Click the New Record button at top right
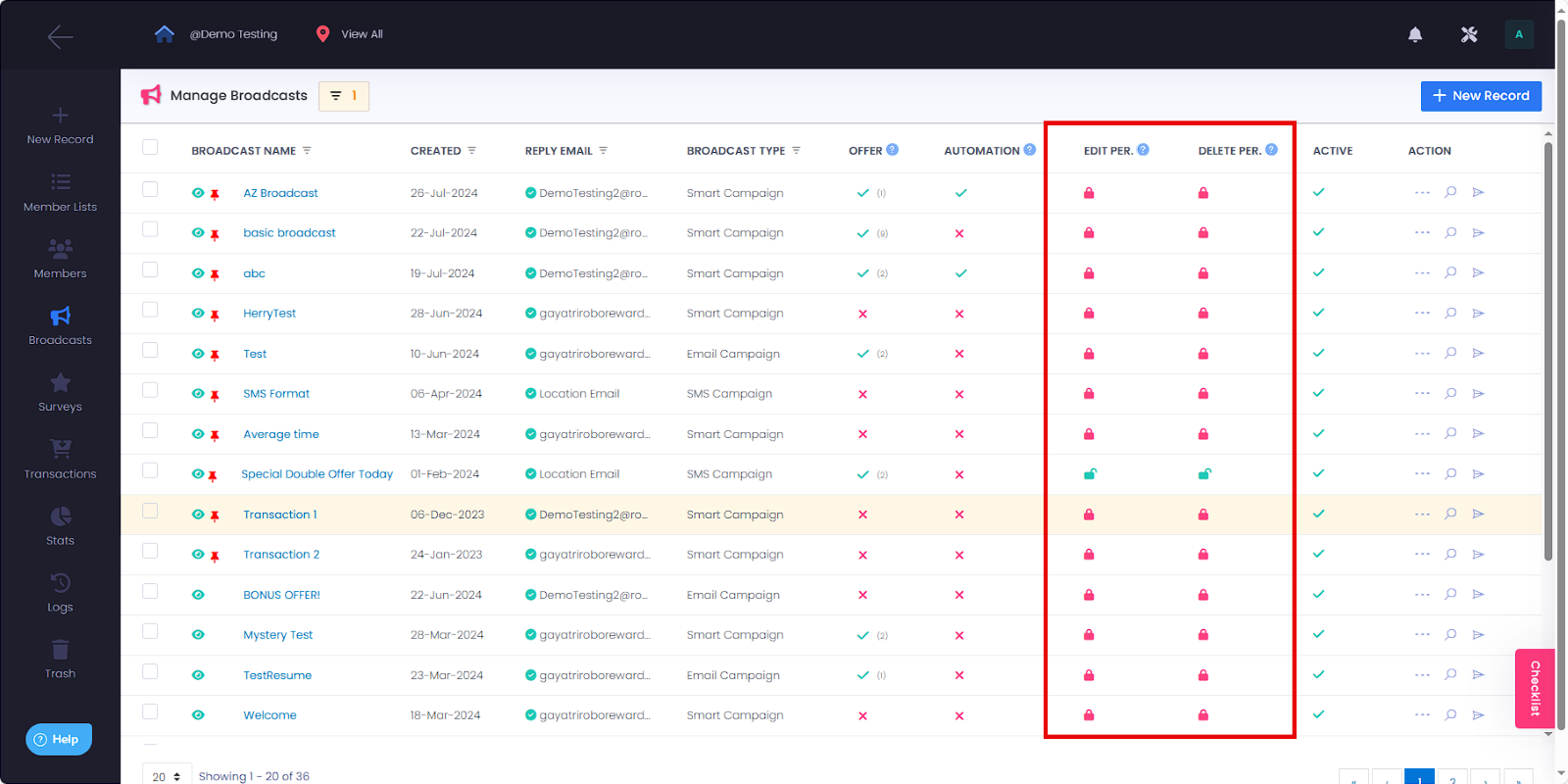The height and width of the screenshot is (784, 1568). pos(1481,96)
